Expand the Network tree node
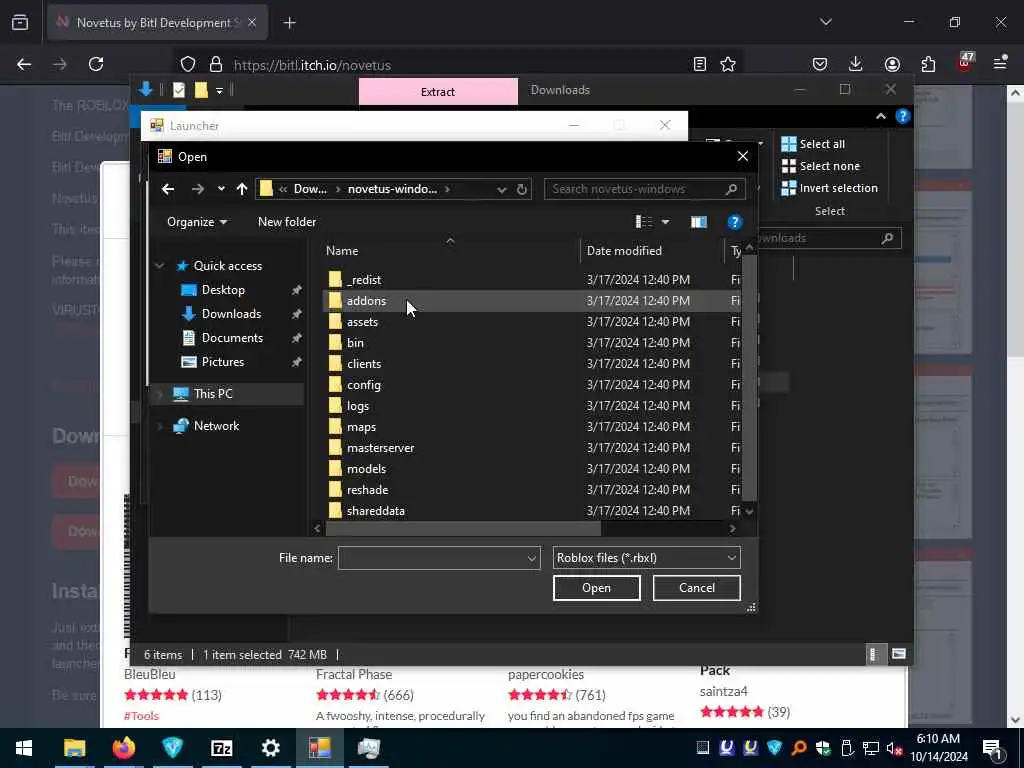Viewport: 1024px width, 768px height. coord(160,426)
